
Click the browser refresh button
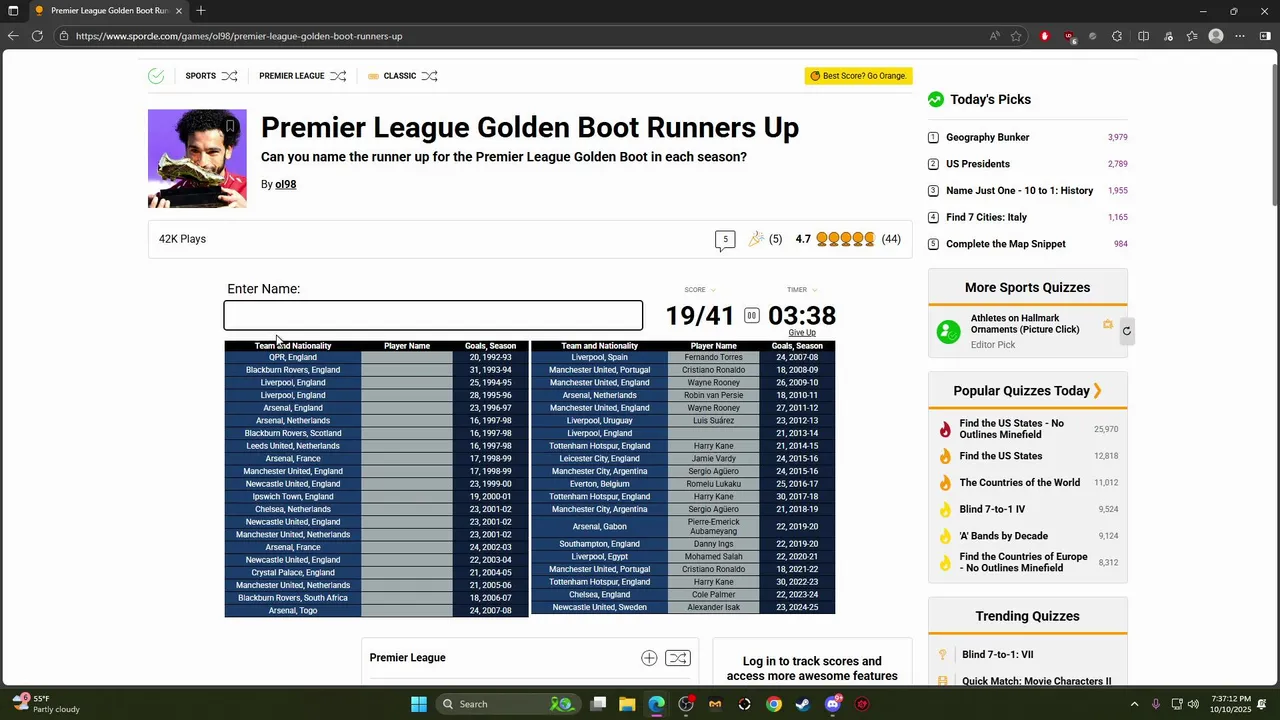pyautogui.click(x=37, y=36)
